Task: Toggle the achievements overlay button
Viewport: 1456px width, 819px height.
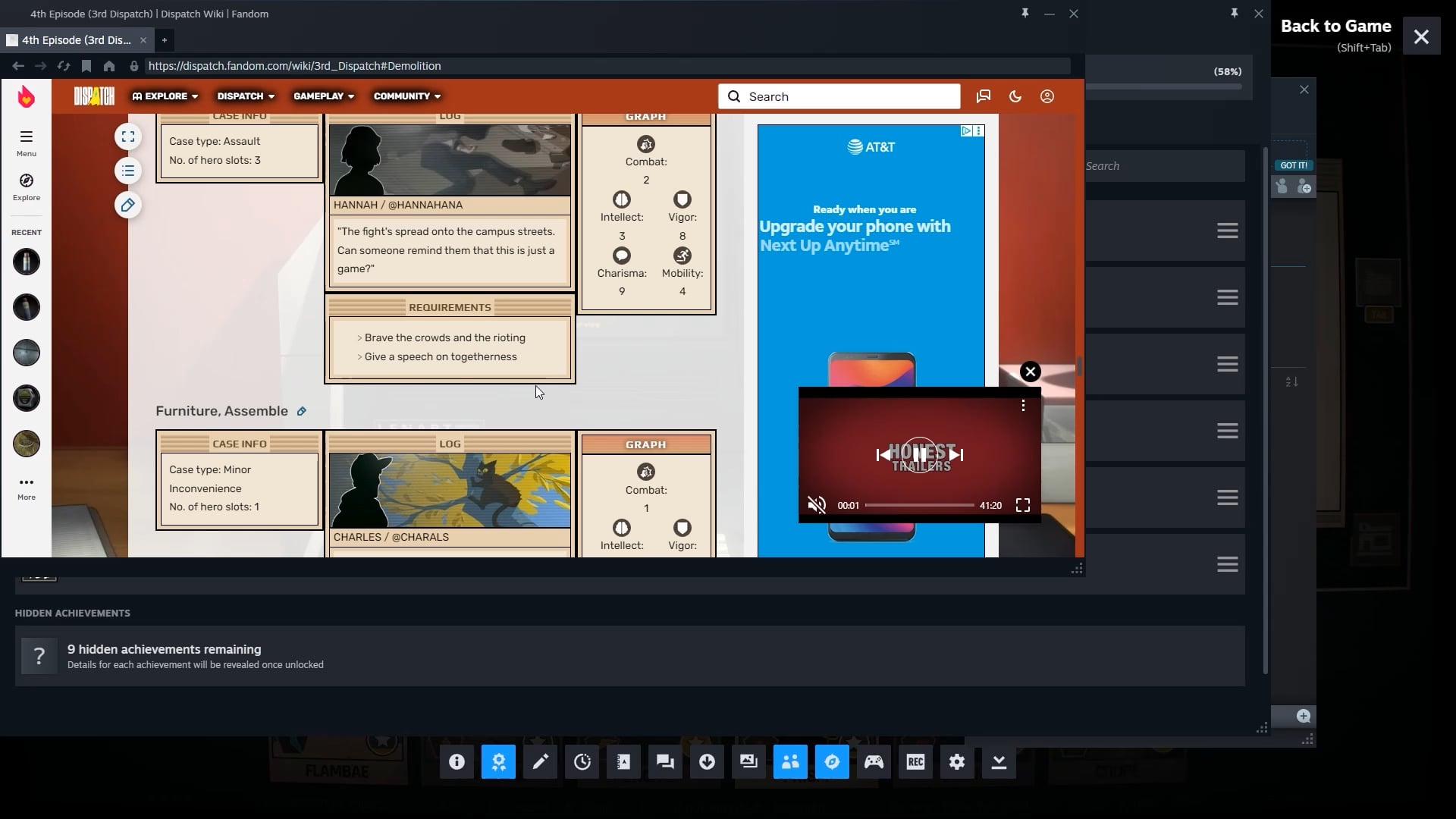Action: click(x=498, y=762)
